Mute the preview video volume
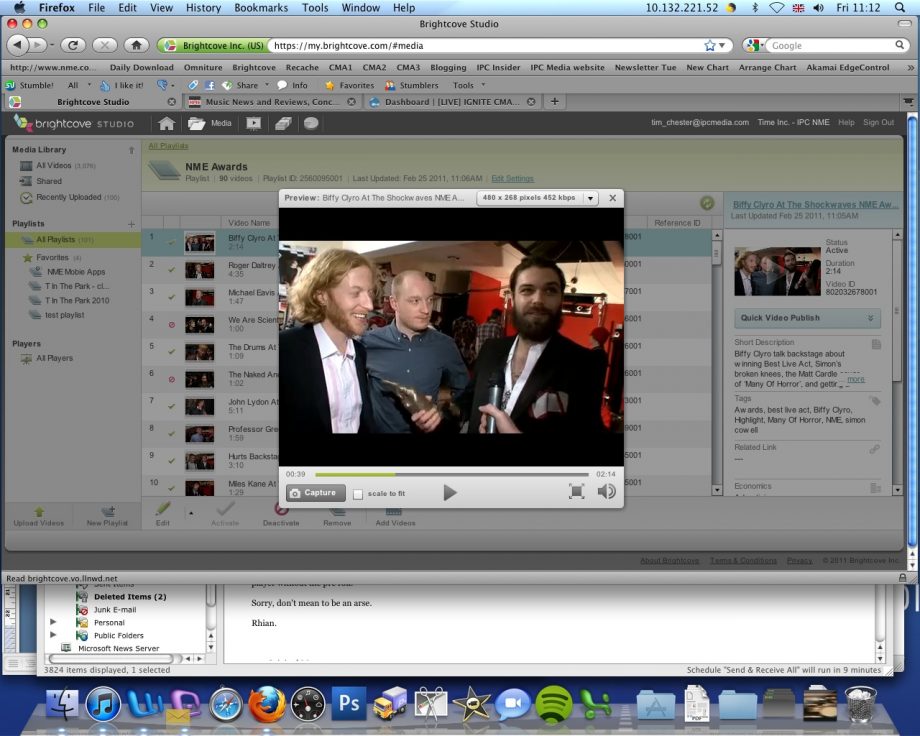Image resolution: width=920 pixels, height=736 pixels. point(606,491)
